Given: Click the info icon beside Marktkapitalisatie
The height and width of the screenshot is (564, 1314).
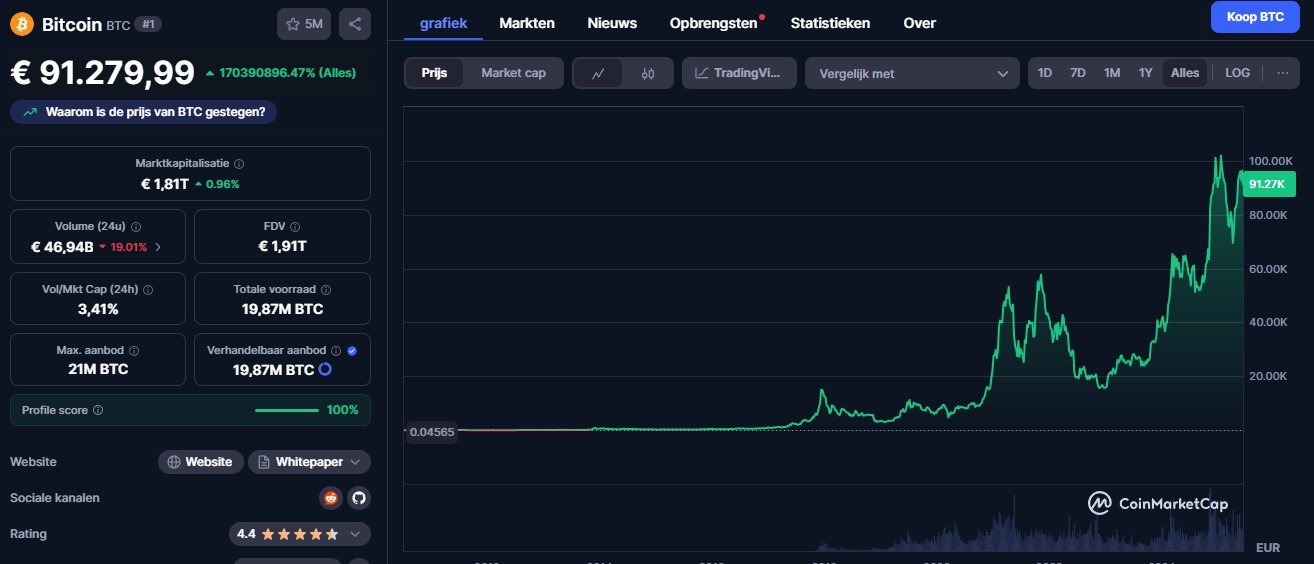Looking at the screenshot, I should [239, 163].
